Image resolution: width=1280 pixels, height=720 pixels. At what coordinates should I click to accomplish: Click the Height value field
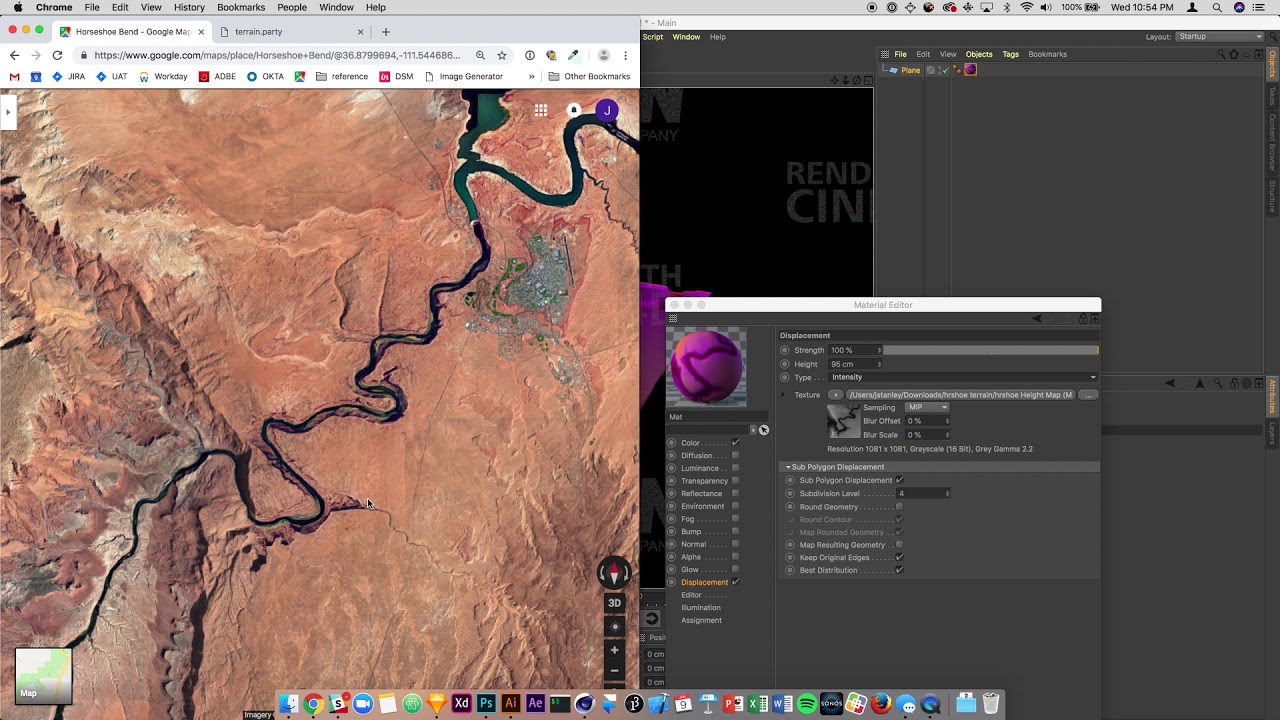point(855,364)
